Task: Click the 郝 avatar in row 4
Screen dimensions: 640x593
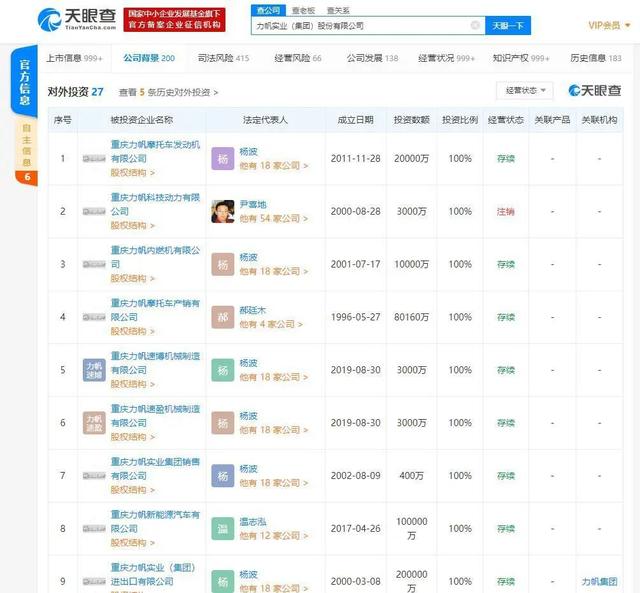Action: [223, 317]
